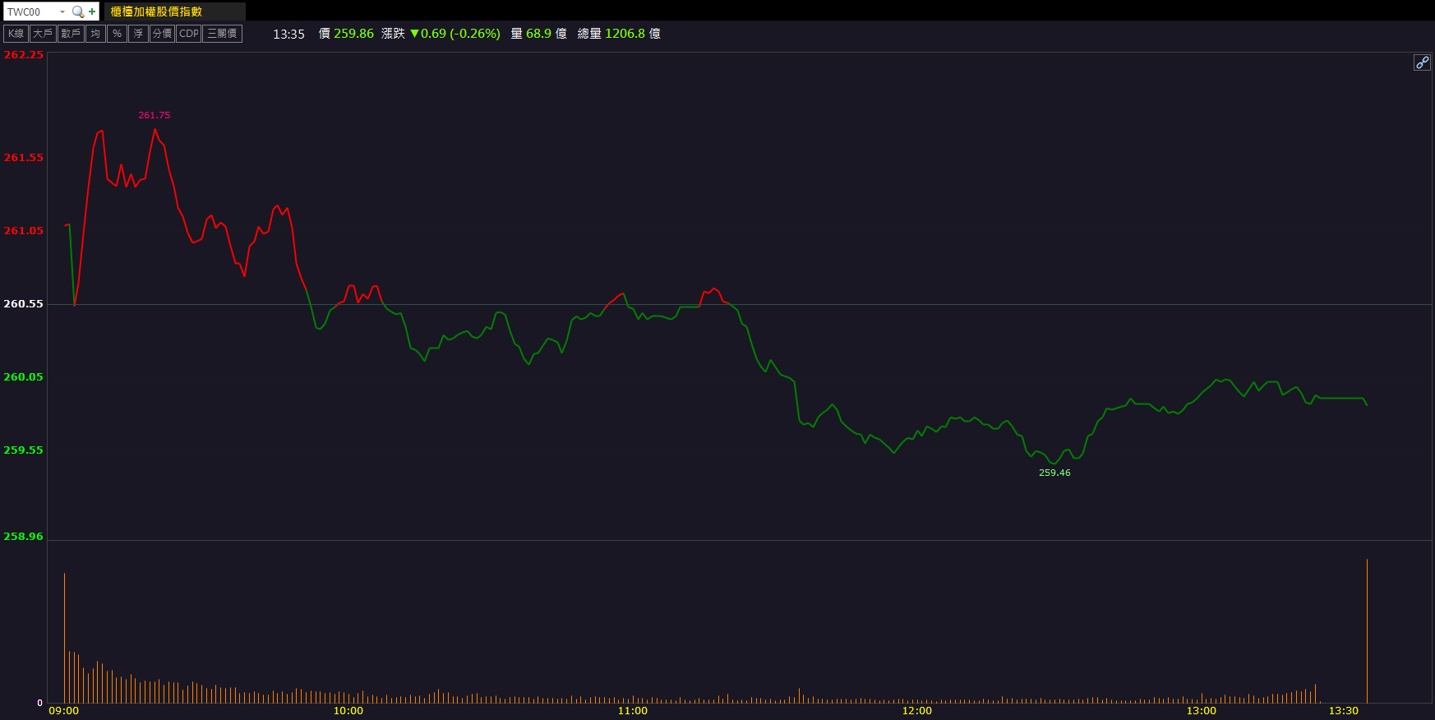Click the green plus add icon
The height and width of the screenshot is (720, 1435).
93,12
